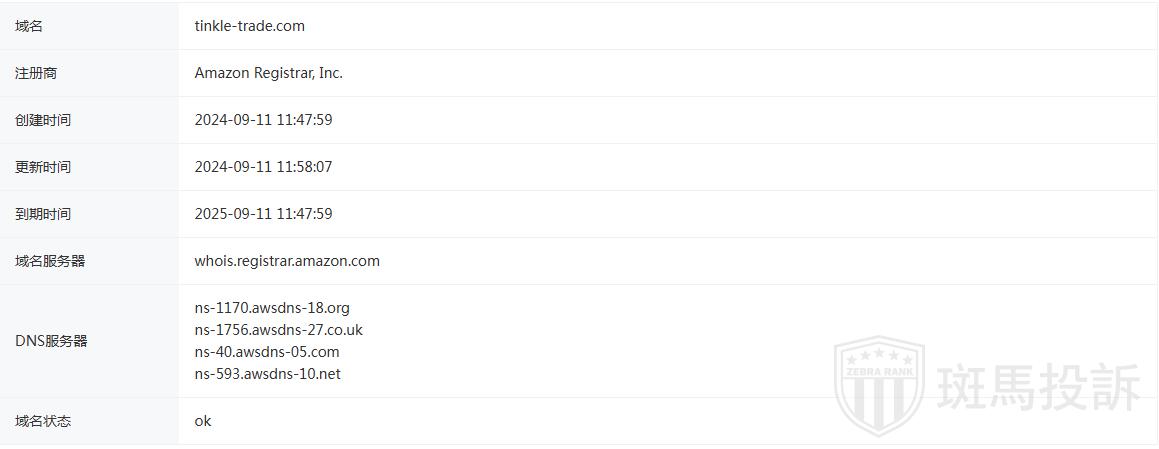Click the Zebra Rank shield logo watermark
Screen dimensions: 1159x449
click(x=879, y=385)
